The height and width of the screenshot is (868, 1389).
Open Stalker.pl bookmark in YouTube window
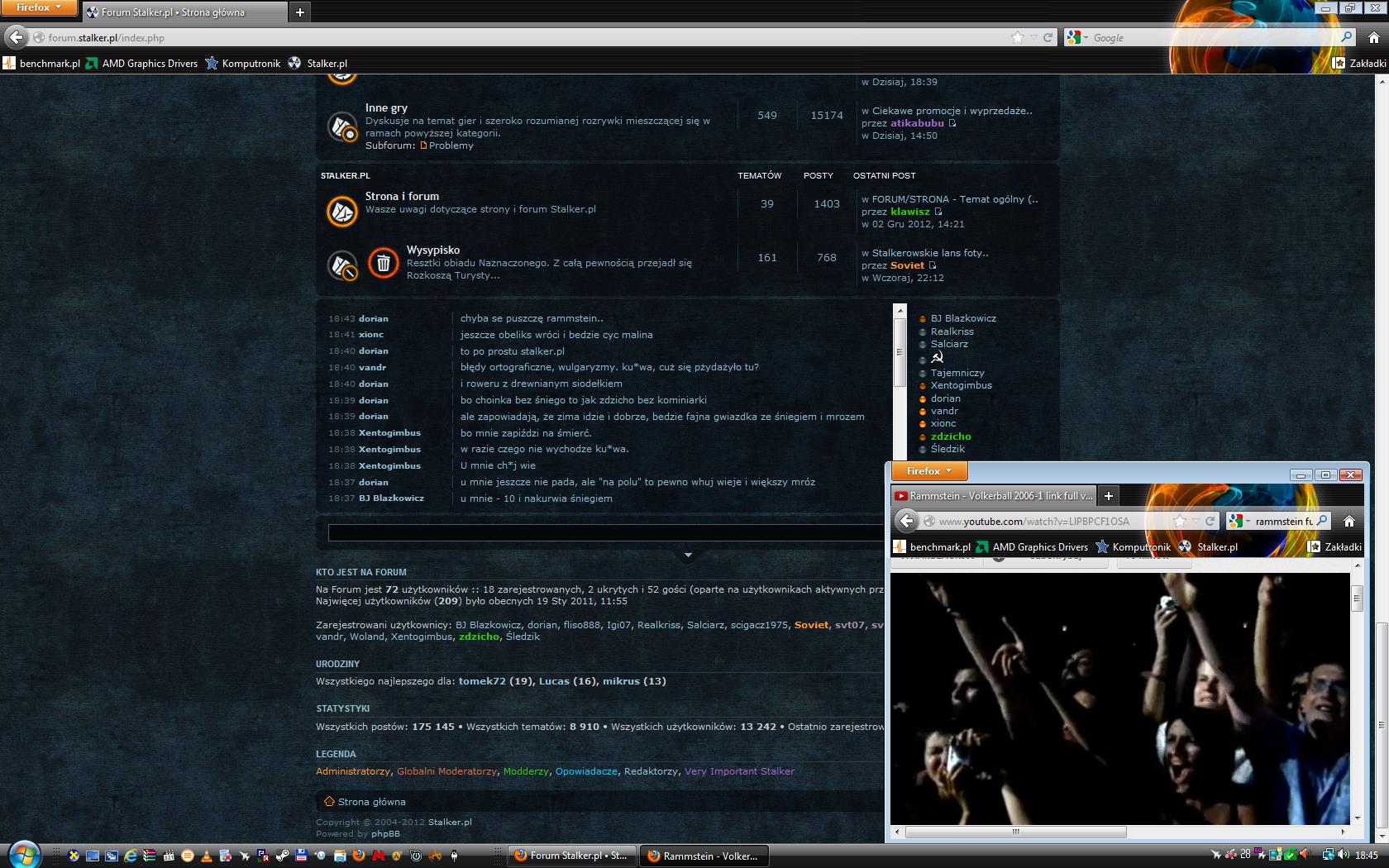click(1209, 546)
